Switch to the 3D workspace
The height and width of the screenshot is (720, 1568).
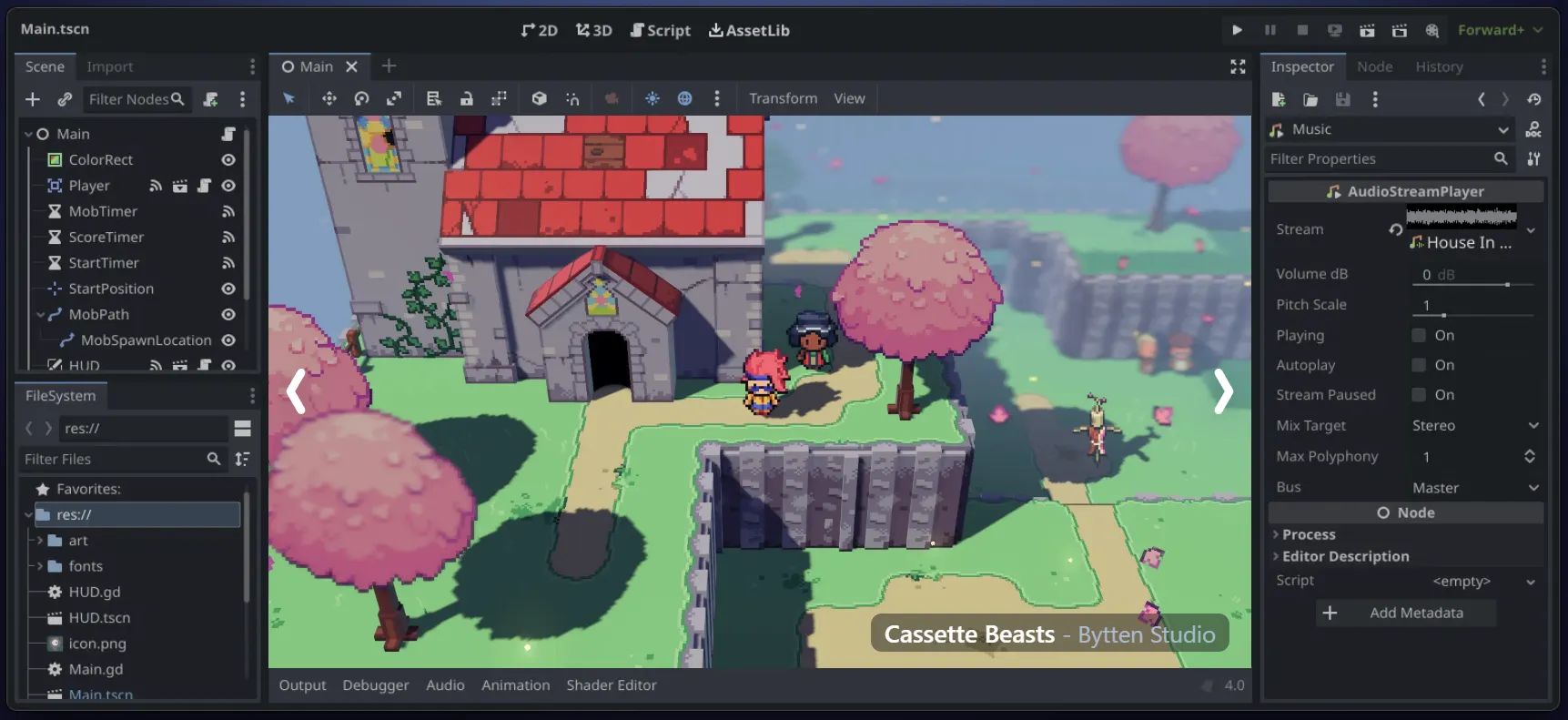click(x=593, y=30)
